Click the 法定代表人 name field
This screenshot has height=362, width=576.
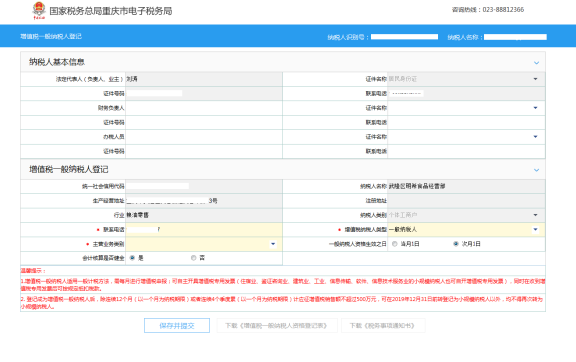204,79
